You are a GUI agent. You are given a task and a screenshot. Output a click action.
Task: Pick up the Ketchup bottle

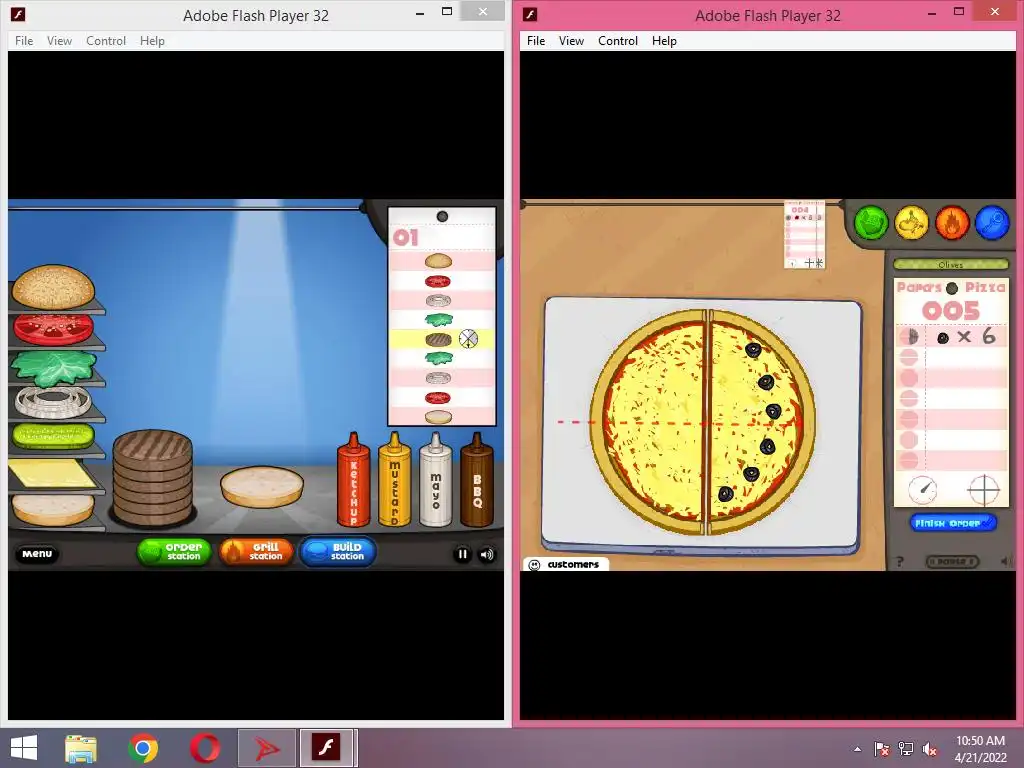(353, 479)
